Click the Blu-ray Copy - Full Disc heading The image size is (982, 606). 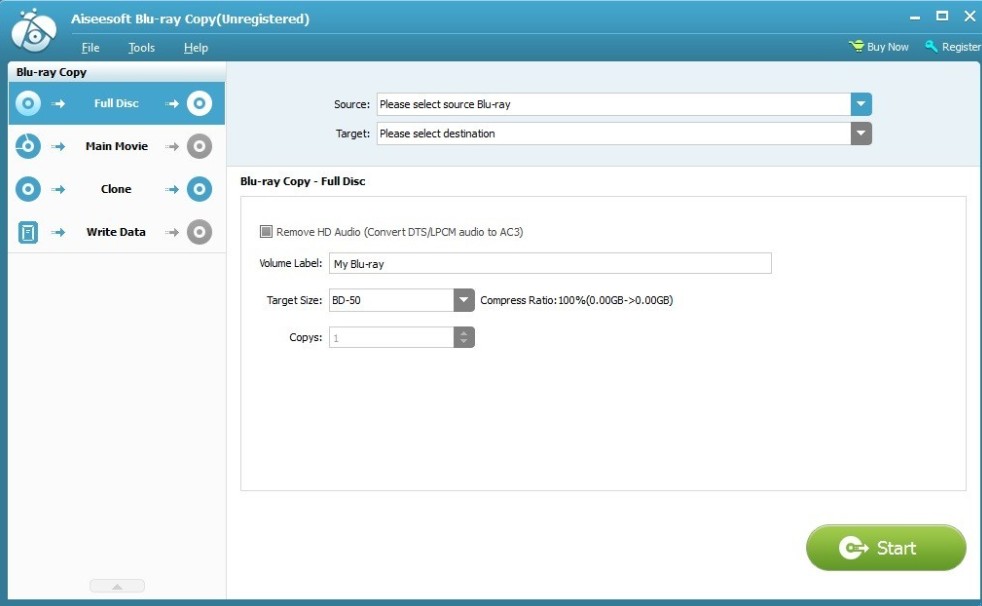302,181
